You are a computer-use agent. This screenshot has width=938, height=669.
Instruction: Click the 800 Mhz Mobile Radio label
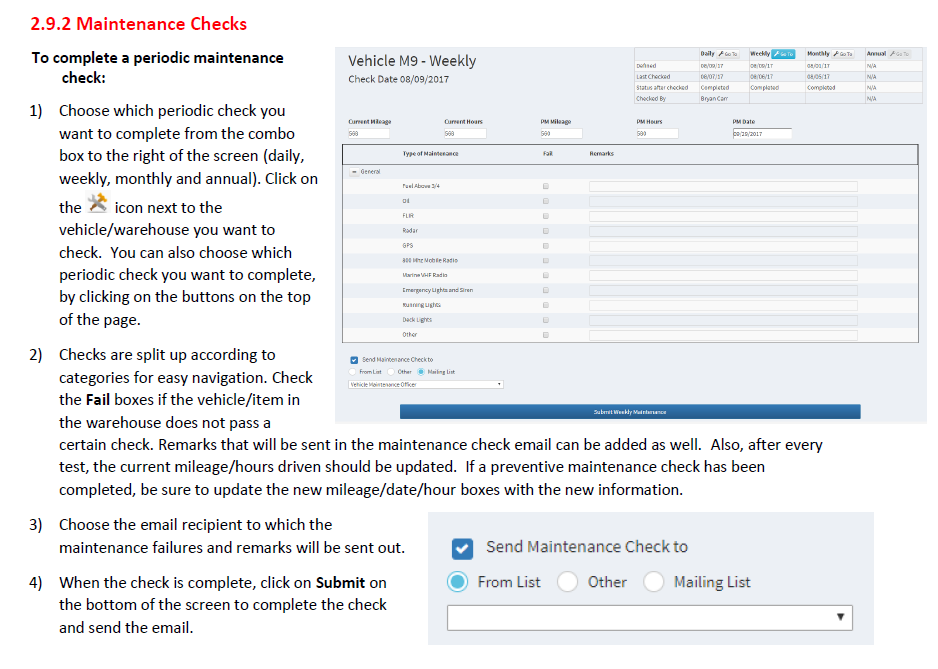coord(430,261)
